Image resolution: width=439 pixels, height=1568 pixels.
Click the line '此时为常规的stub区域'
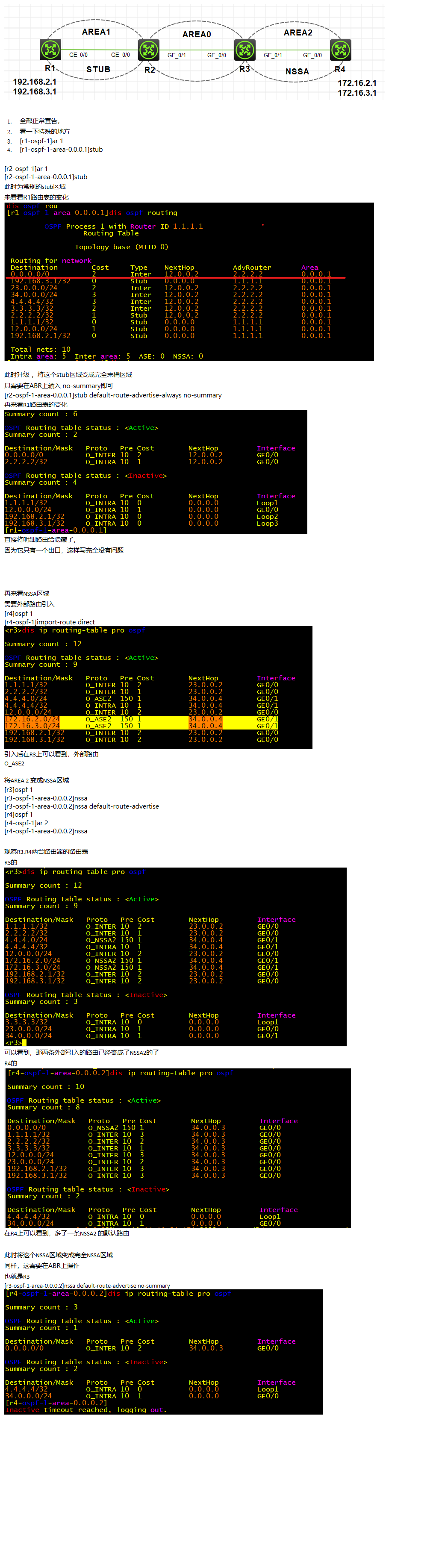(35, 187)
